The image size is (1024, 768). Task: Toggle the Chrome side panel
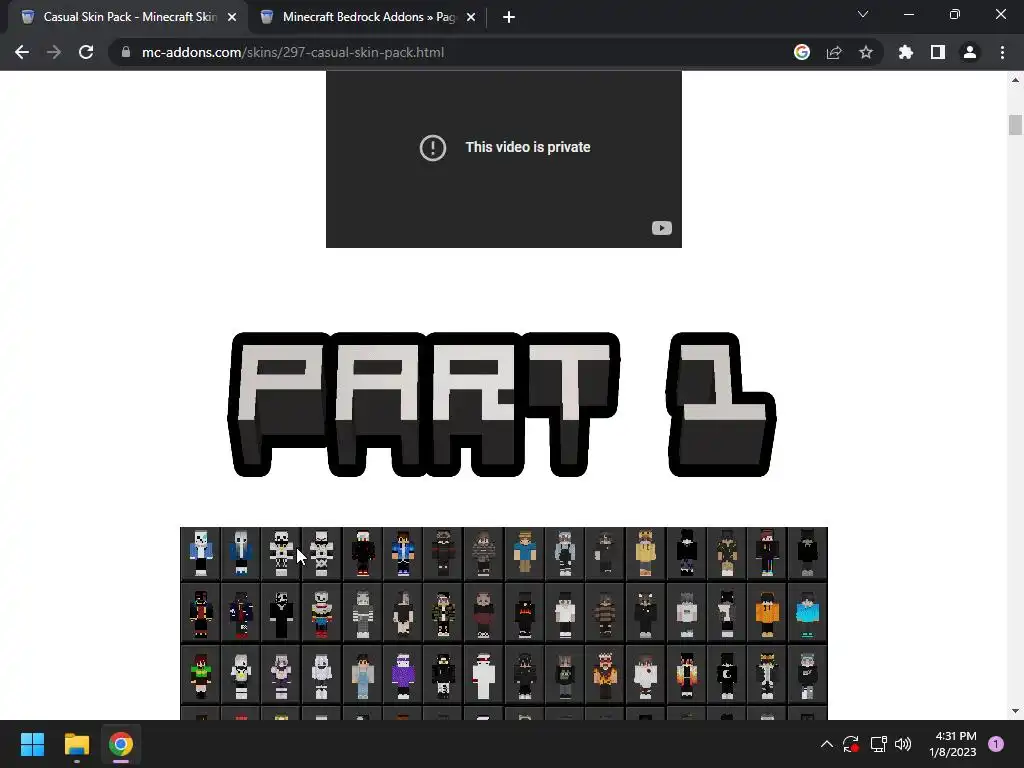[938, 52]
